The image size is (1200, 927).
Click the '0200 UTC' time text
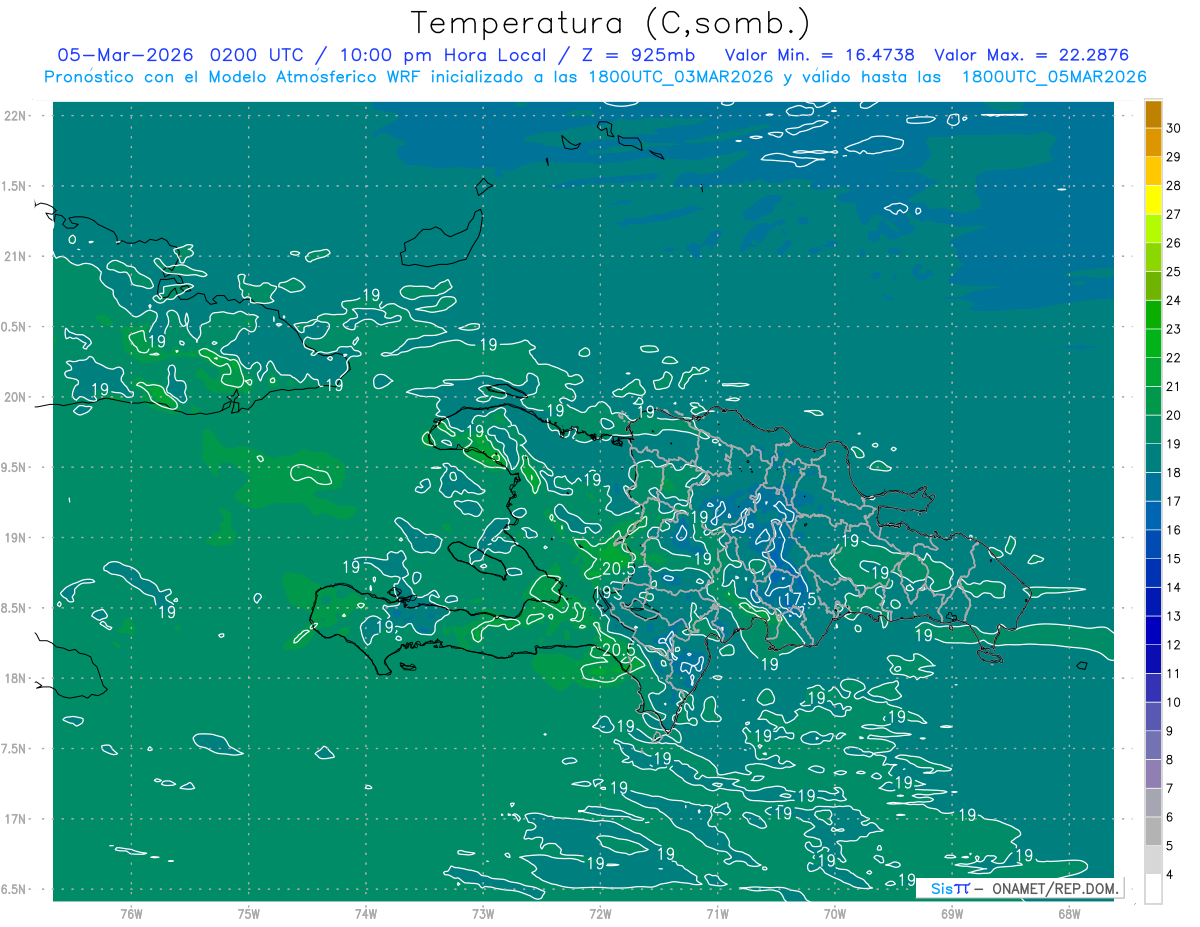(x=258, y=55)
